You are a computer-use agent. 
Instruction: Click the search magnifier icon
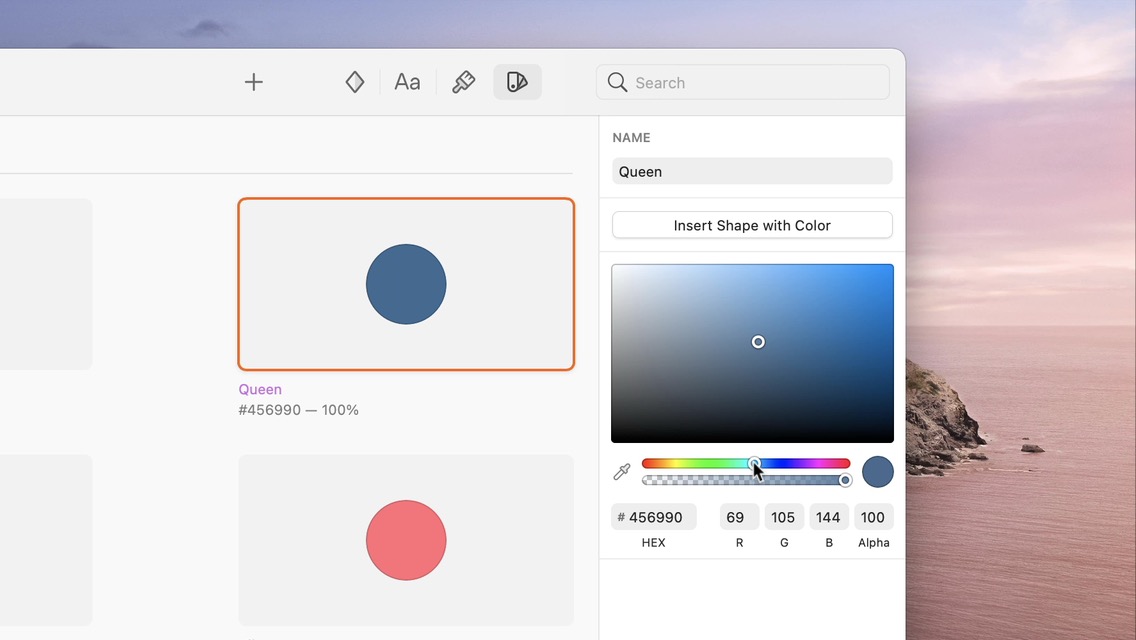(618, 82)
